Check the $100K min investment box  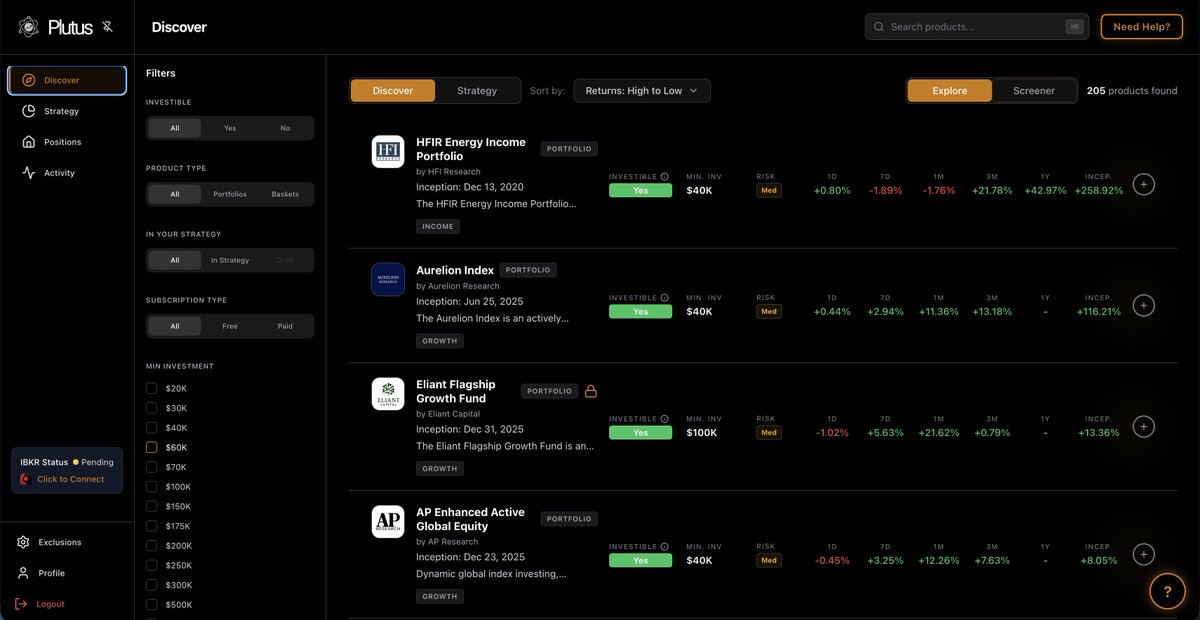click(x=151, y=486)
